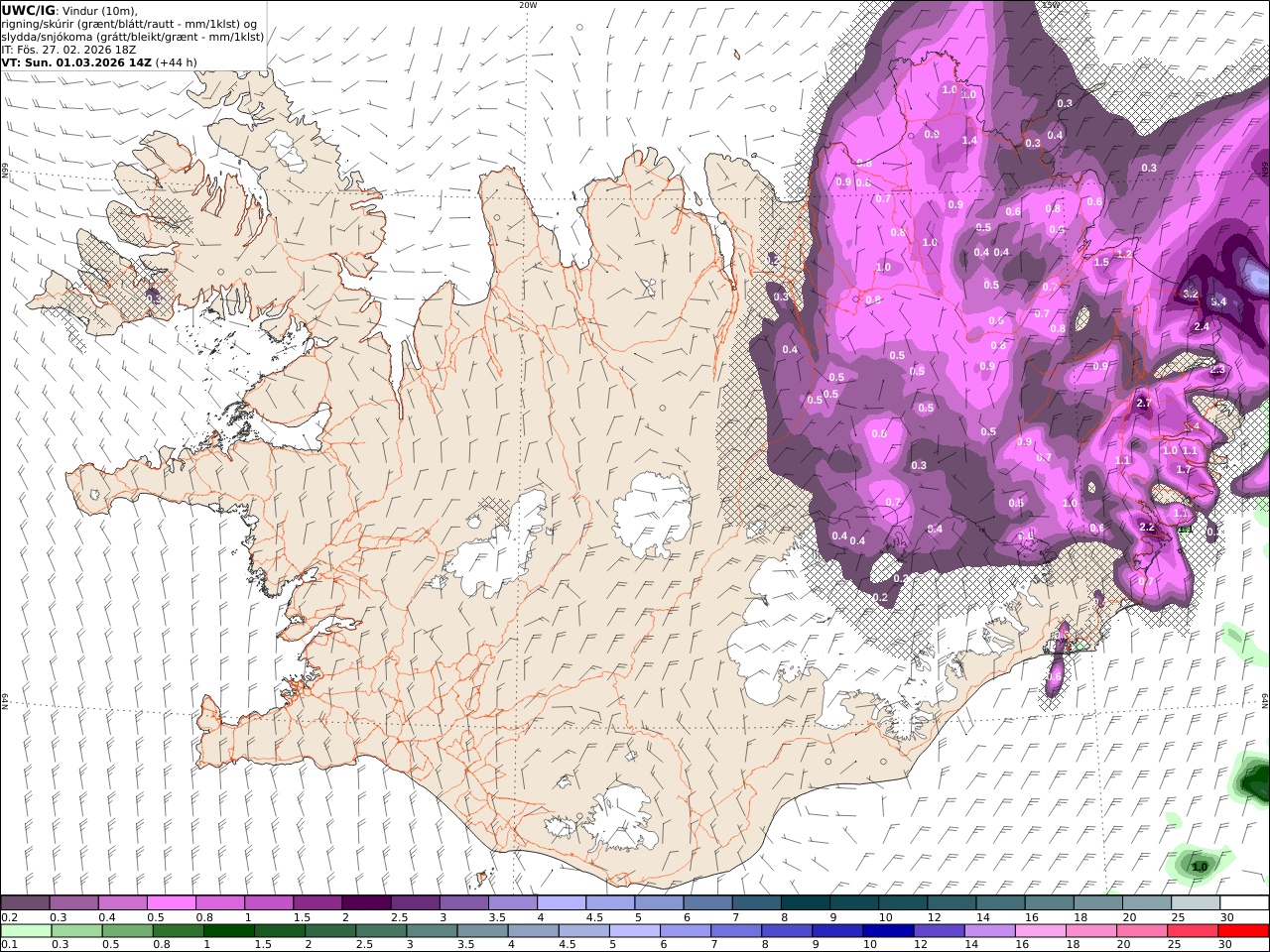Click dark green 1 swatch in bottom legend
The image size is (1270, 952).
[x=228, y=931]
